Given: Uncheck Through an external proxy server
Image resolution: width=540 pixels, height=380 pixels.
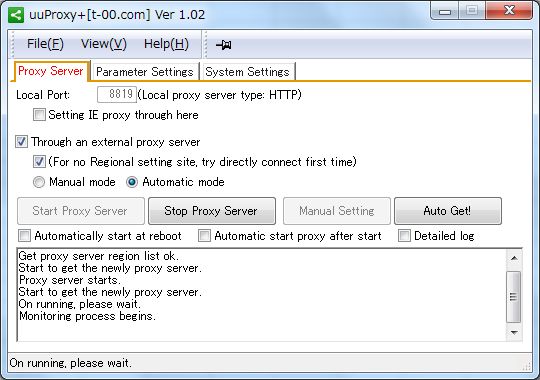Looking at the screenshot, I should 21,142.
